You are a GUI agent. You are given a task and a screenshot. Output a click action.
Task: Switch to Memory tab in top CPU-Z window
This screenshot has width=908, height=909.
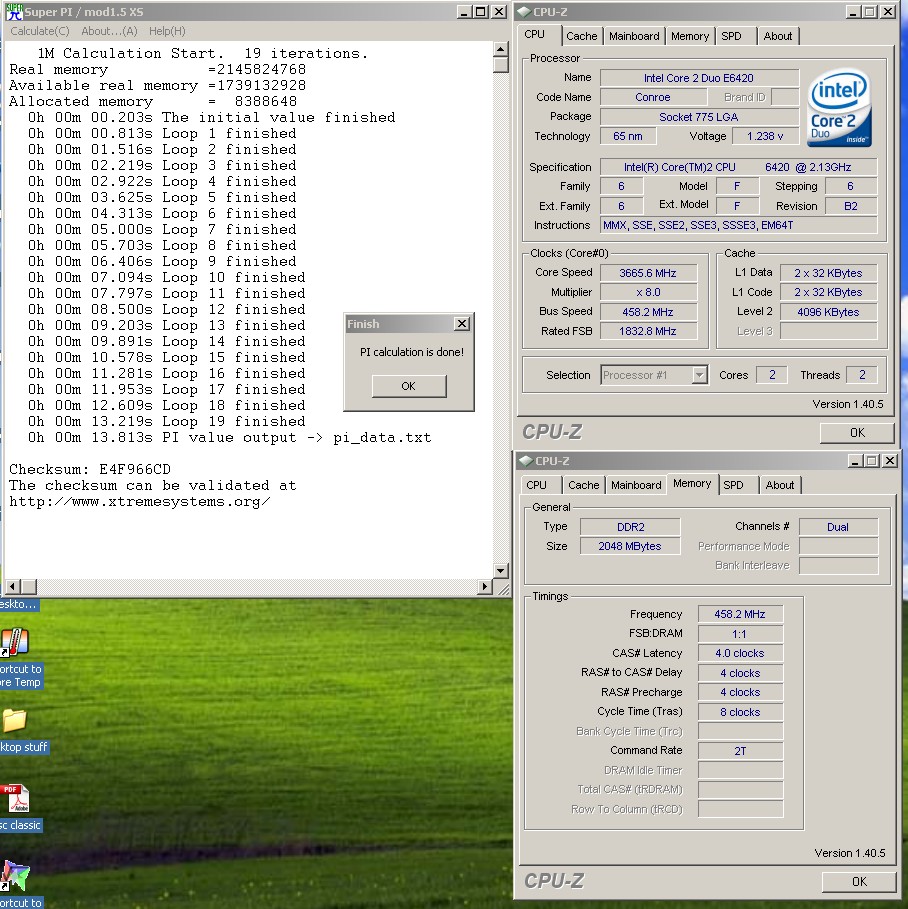pos(689,37)
